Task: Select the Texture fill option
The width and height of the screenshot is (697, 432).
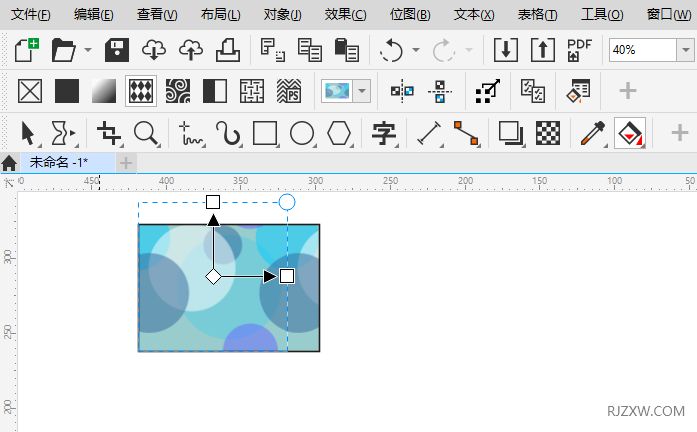Action: (252, 91)
